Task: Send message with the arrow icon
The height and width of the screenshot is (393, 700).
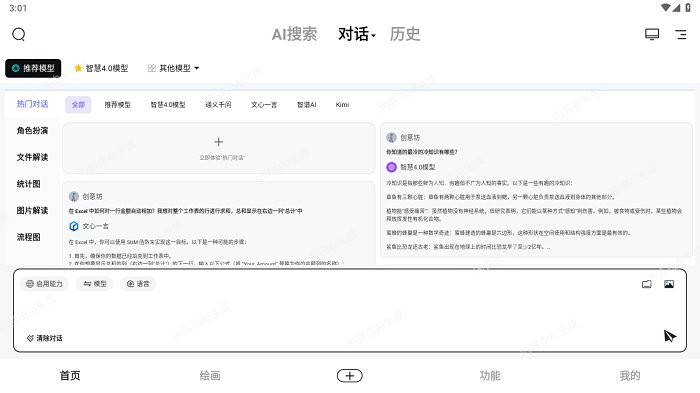Action: coord(669,336)
